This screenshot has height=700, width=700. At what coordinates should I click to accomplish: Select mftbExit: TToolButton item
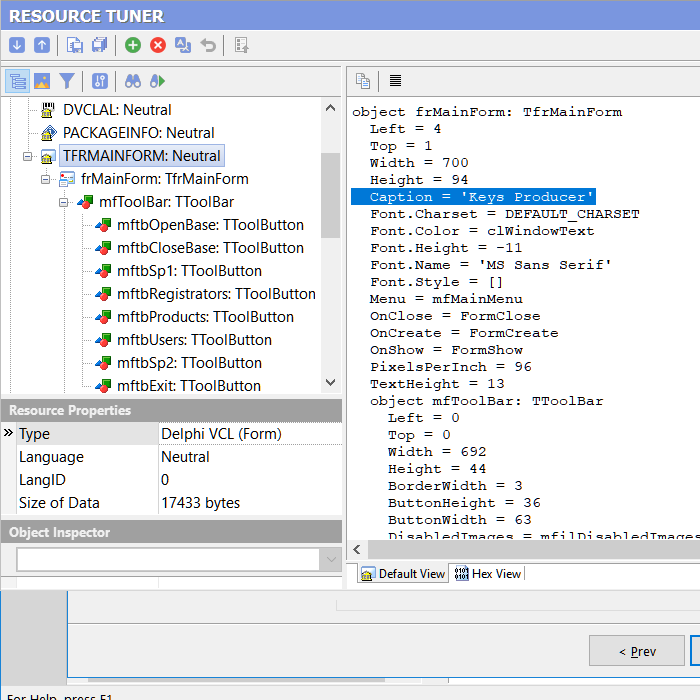(x=189, y=386)
